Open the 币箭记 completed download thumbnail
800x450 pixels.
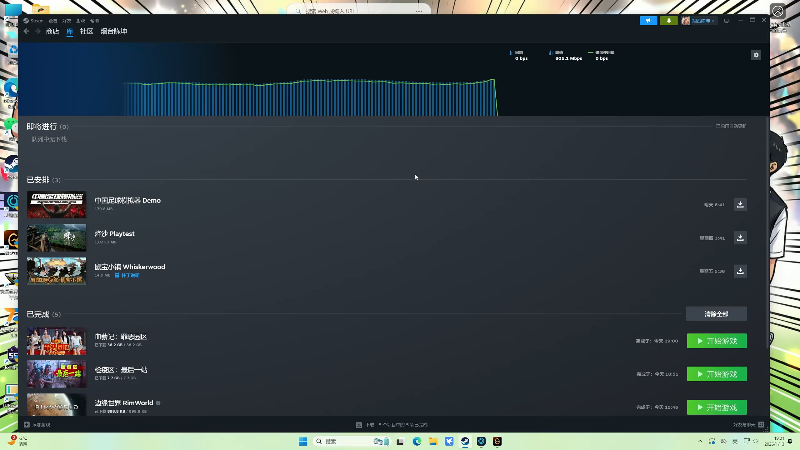click(57, 341)
